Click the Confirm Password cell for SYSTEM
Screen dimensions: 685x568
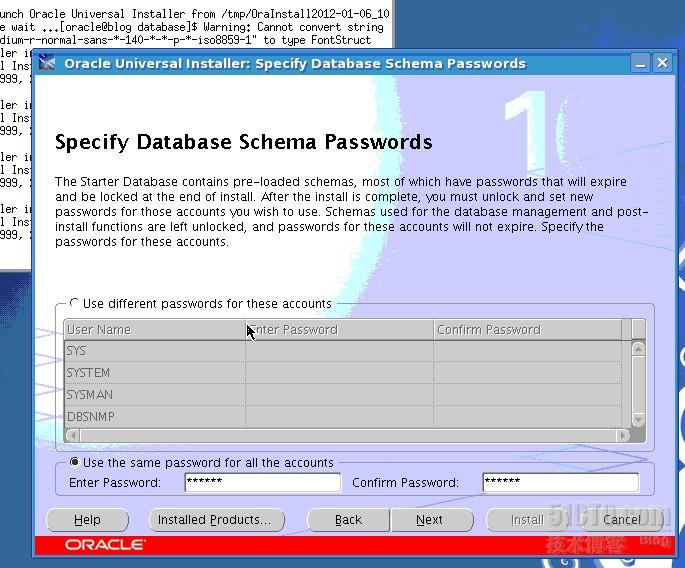[x=527, y=373]
